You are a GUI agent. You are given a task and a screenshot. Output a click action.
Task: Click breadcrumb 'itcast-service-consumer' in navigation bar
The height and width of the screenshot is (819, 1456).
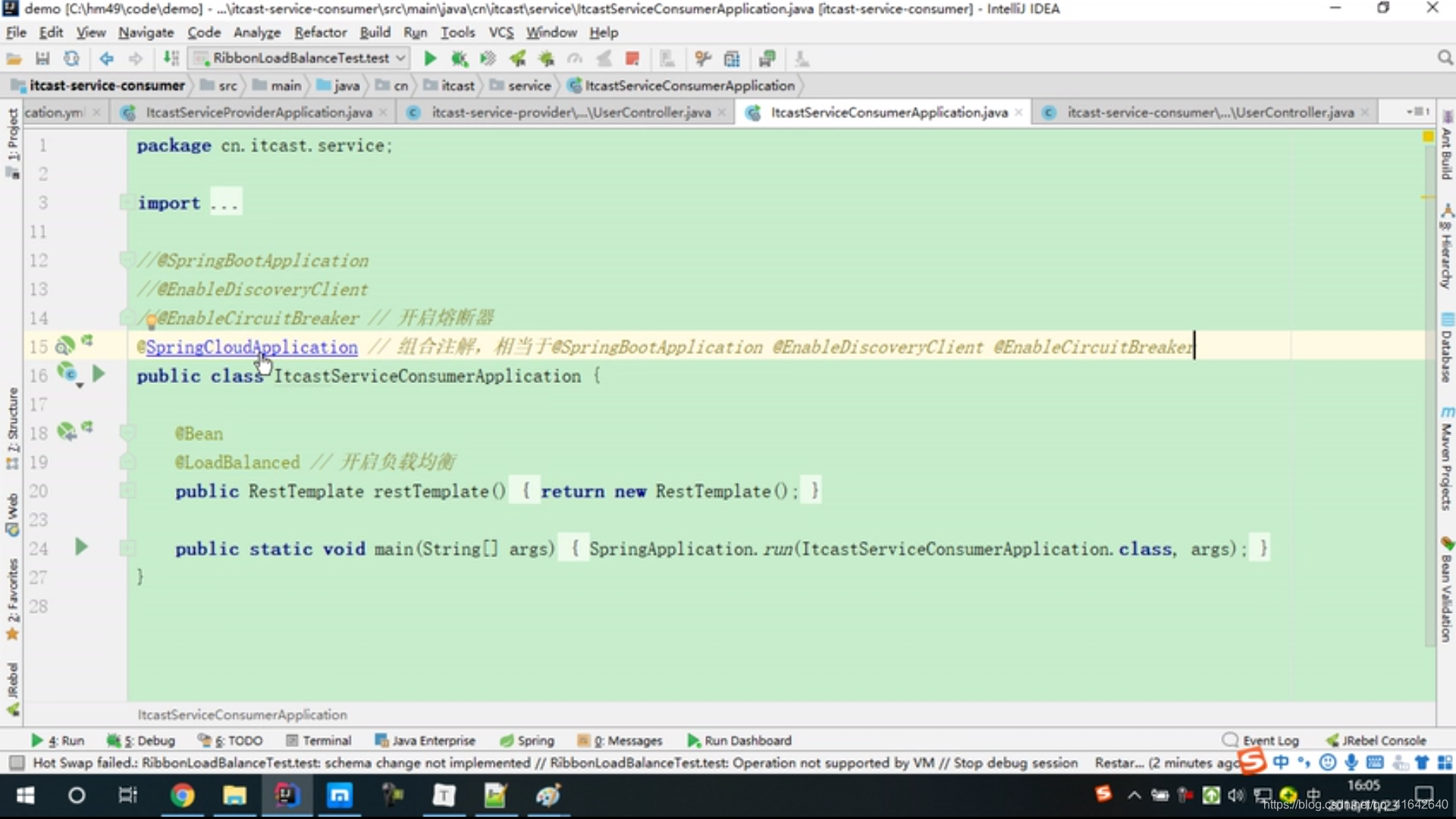[98, 86]
